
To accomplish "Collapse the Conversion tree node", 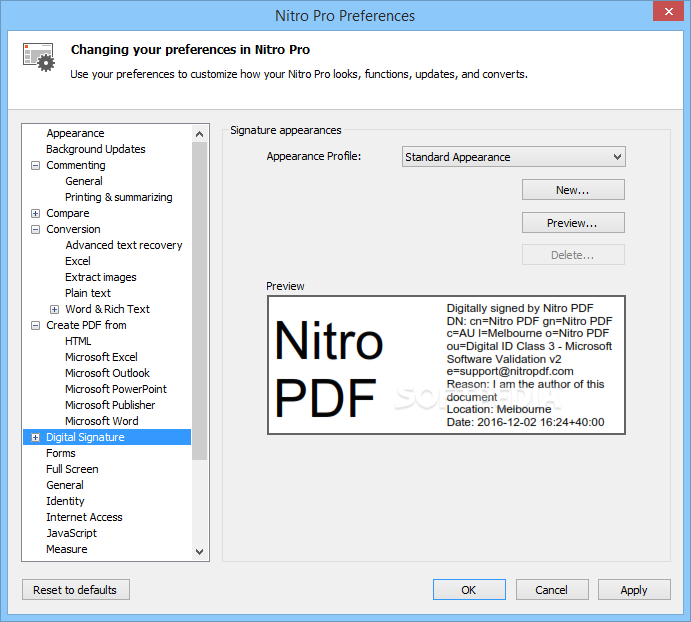I will point(35,230).
